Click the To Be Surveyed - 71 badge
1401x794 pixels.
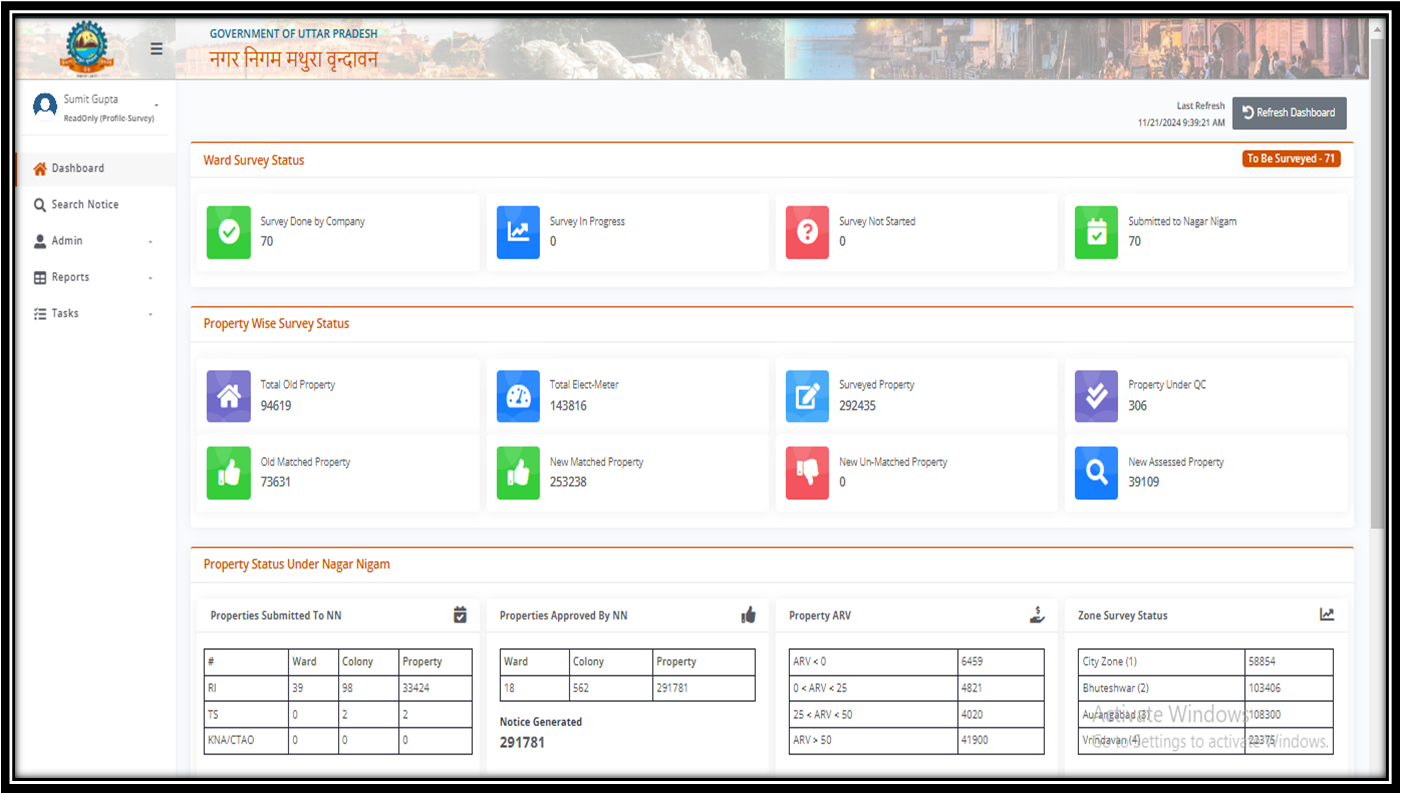click(x=1291, y=159)
